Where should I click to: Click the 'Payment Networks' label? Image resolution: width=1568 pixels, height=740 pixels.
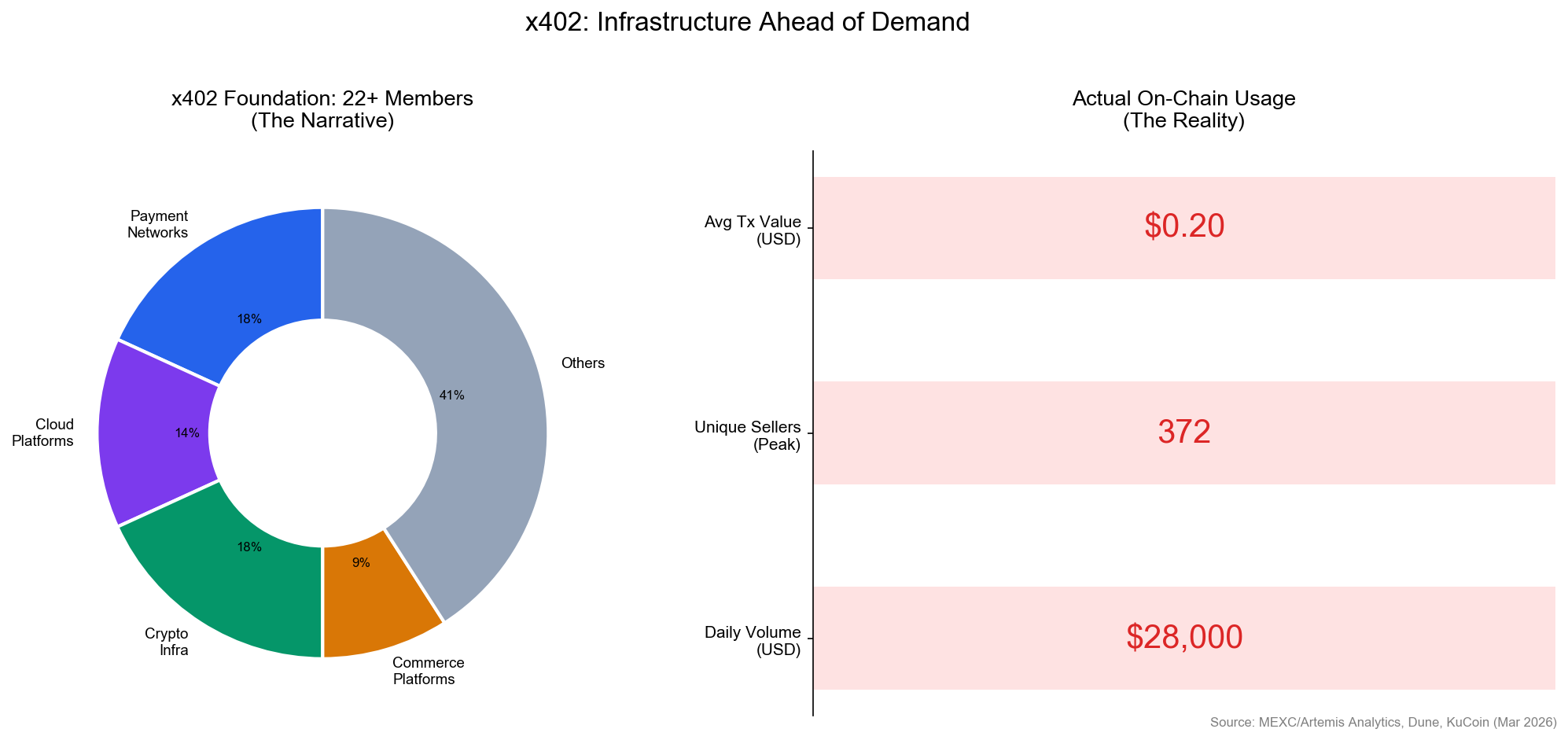click(x=158, y=224)
